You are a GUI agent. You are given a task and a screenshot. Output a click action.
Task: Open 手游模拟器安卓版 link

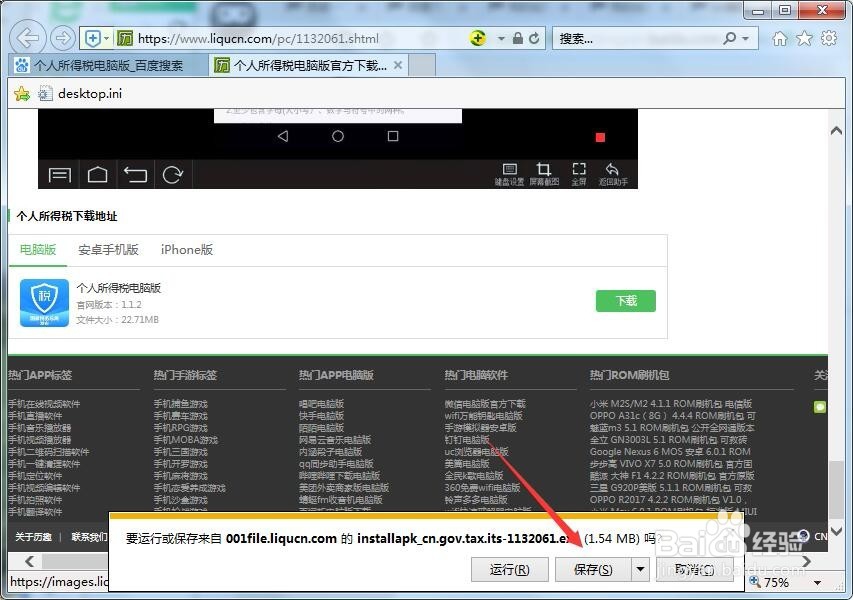coord(480,428)
